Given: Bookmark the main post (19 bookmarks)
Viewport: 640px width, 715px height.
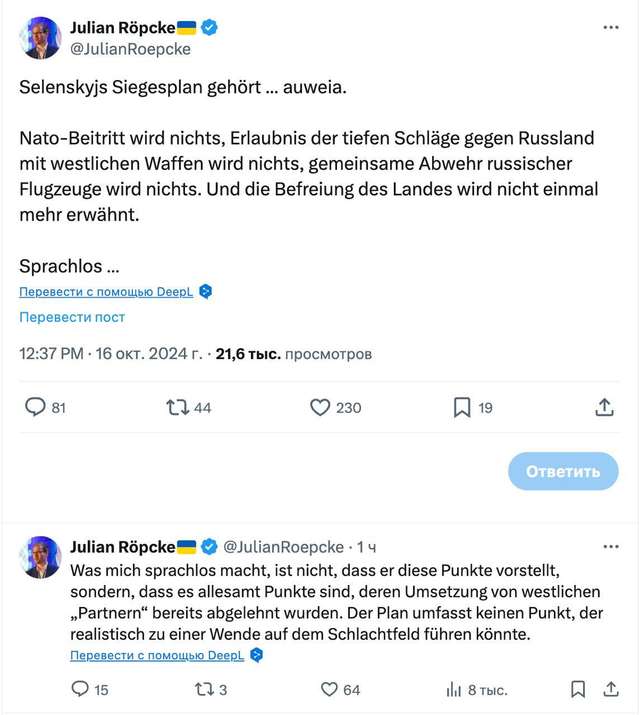Looking at the screenshot, I should (462, 407).
